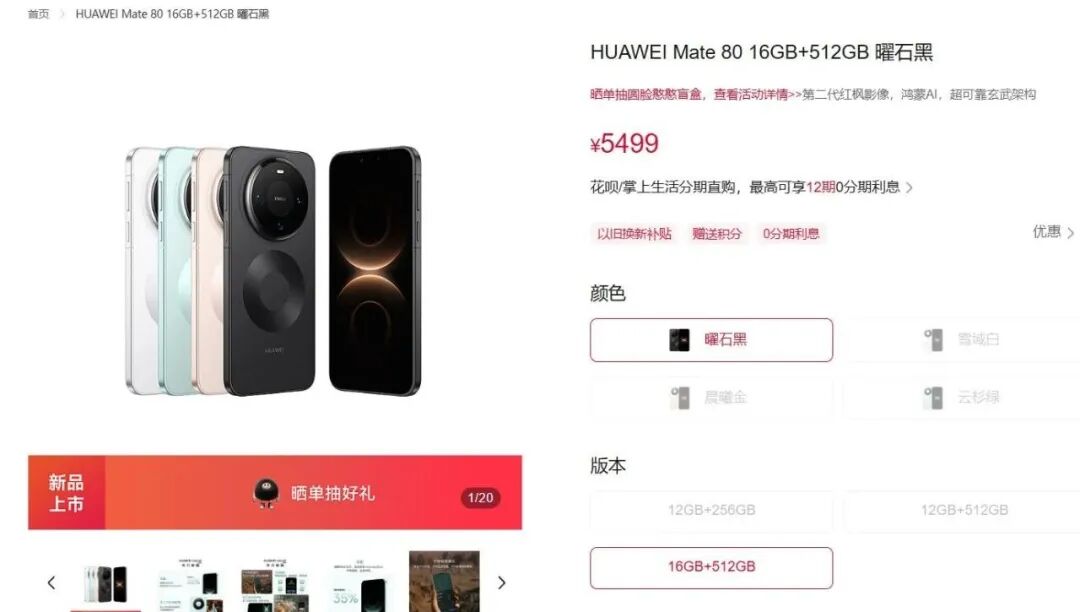
Task: Click the 以旧换新补贴 tag
Action: tap(634, 233)
